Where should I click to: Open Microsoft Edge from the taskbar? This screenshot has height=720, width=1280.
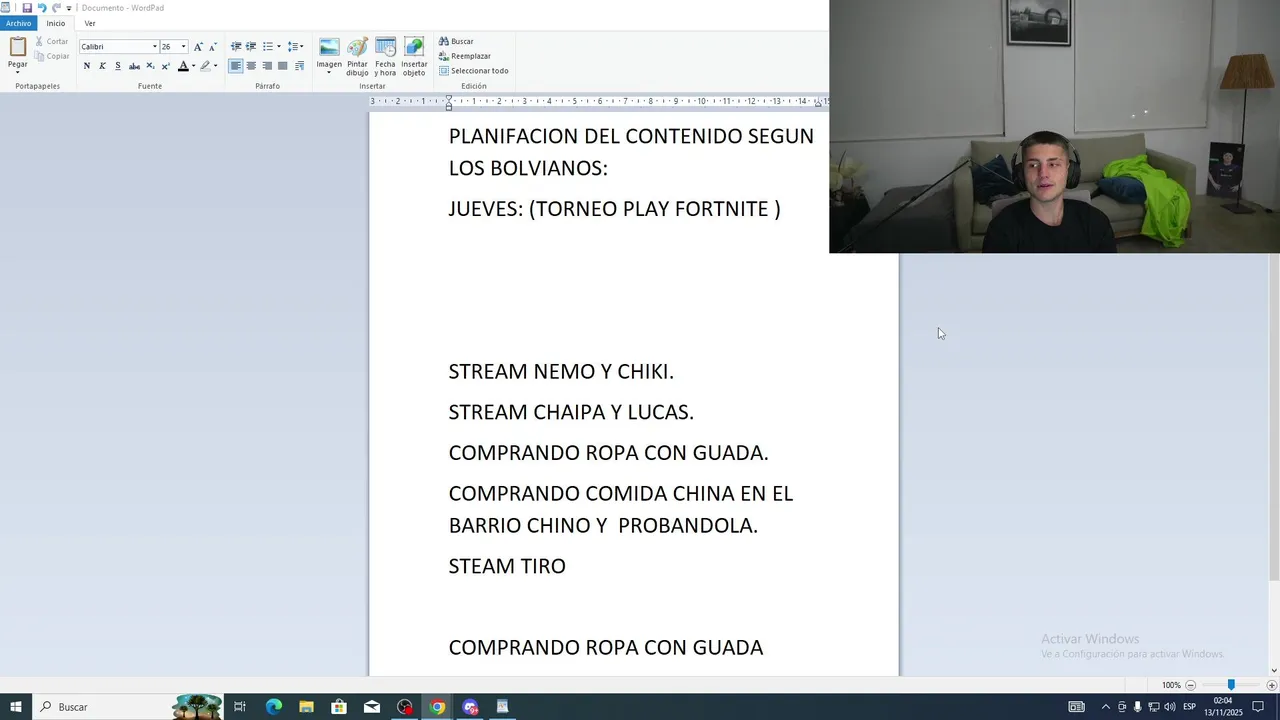point(273,707)
